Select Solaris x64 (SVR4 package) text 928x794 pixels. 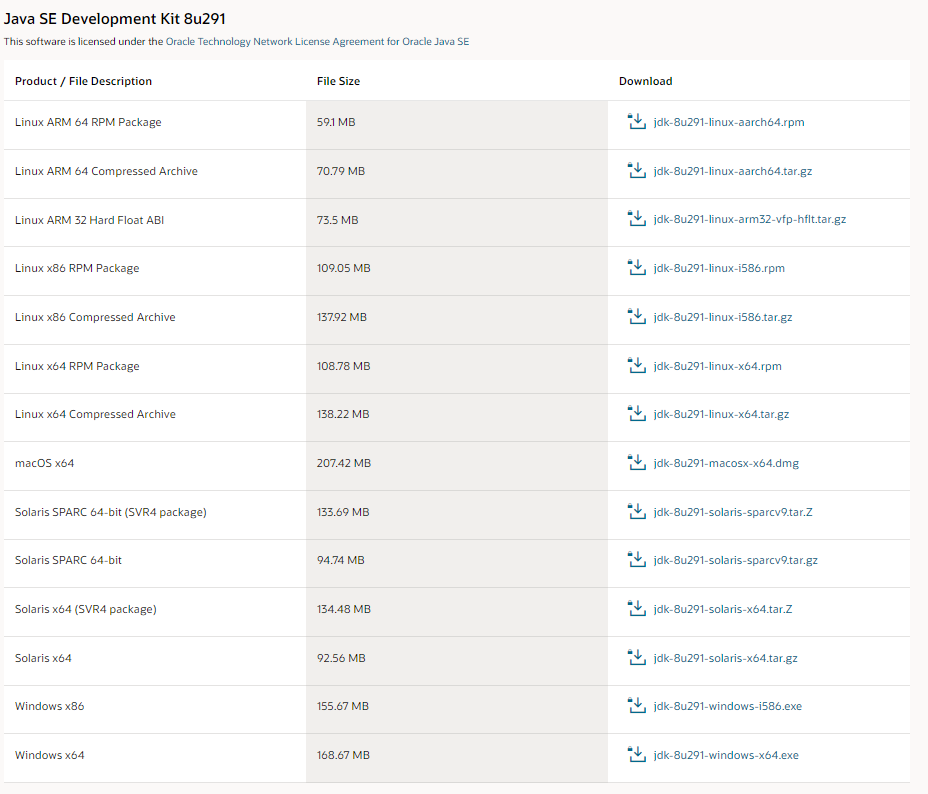[86, 609]
